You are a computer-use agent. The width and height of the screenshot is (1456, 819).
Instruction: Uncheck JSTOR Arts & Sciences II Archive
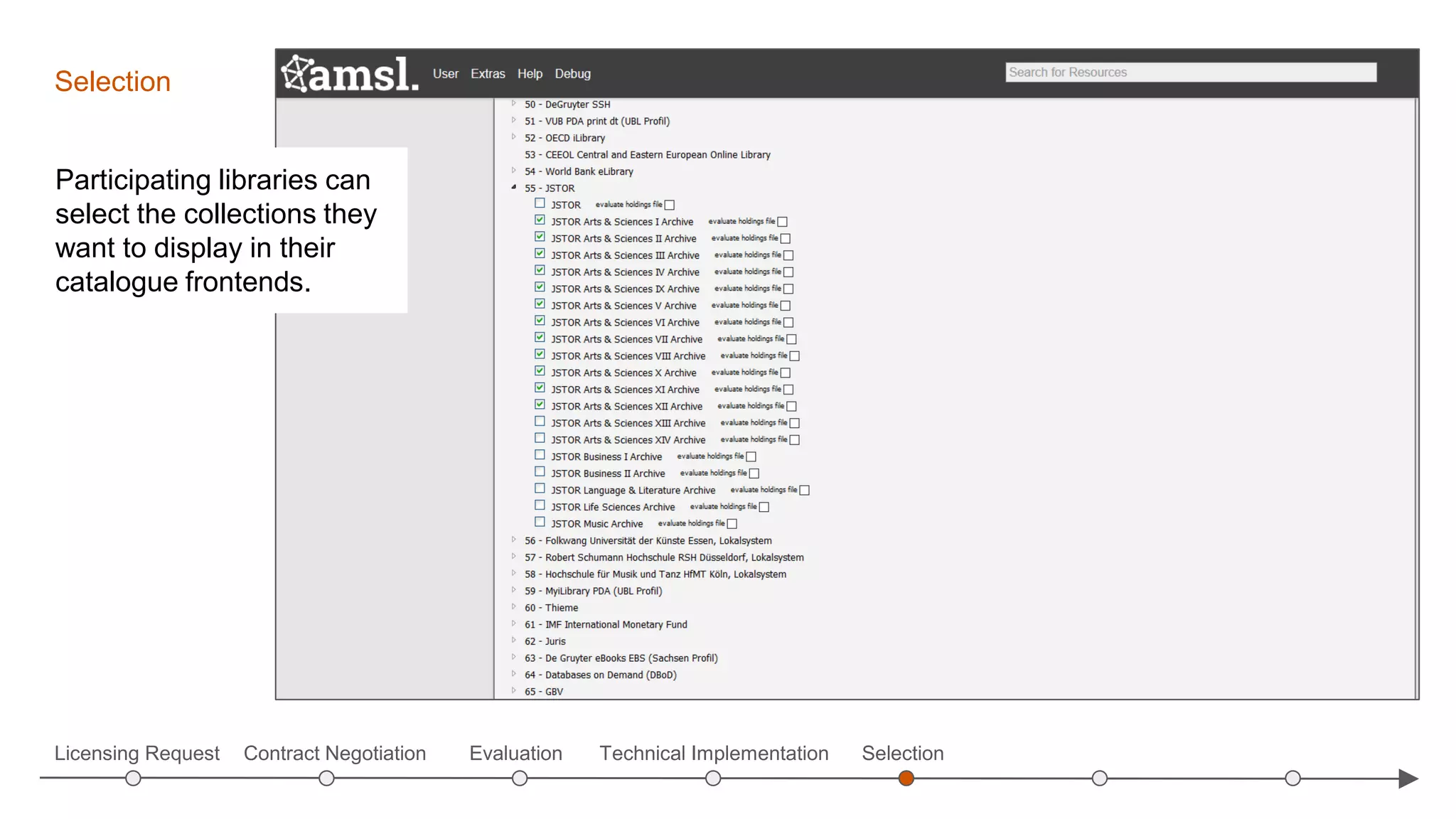coord(540,237)
